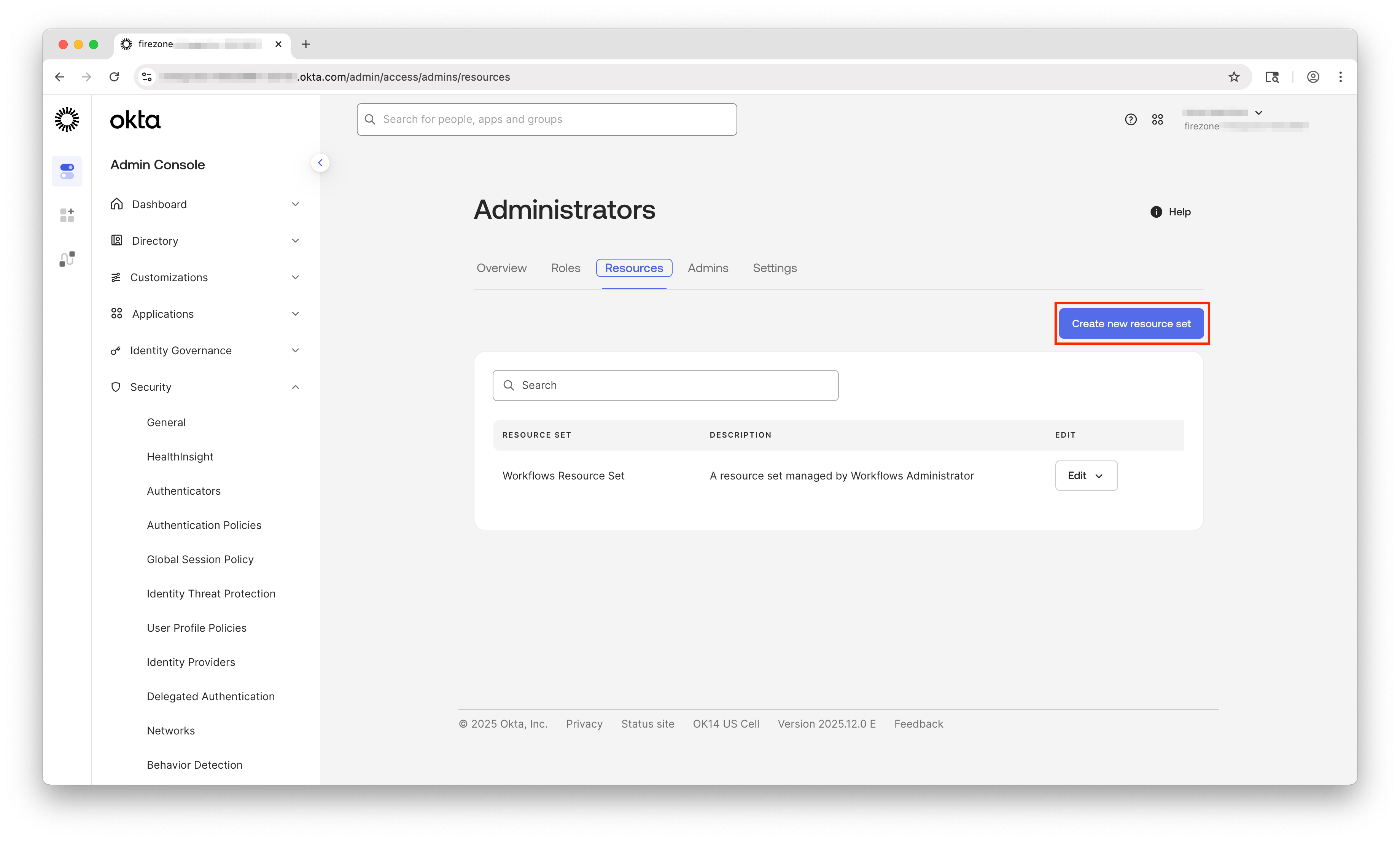This screenshot has height=841, width=1400.
Task: Open the help question-mark icon in header
Action: click(x=1130, y=119)
